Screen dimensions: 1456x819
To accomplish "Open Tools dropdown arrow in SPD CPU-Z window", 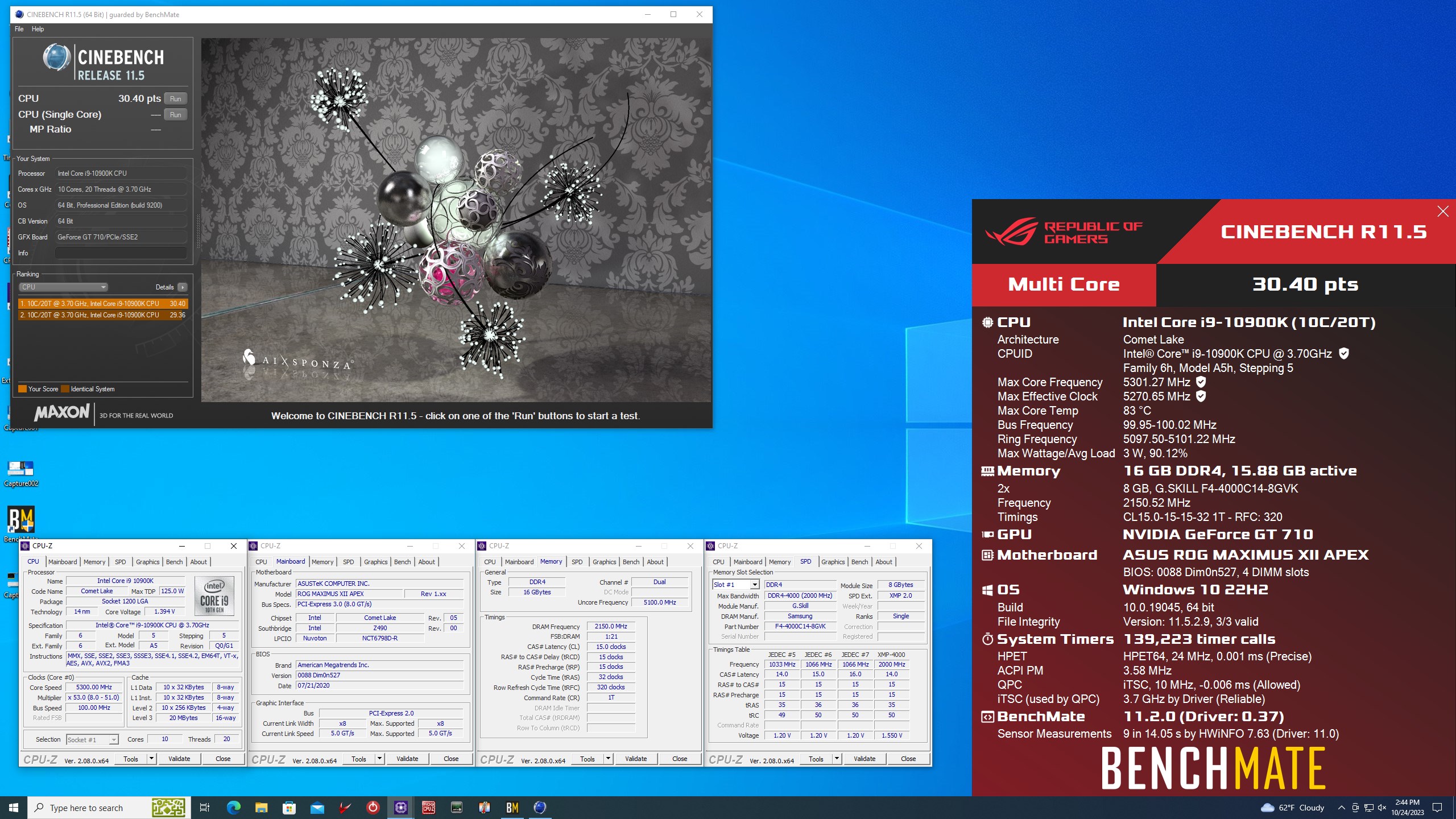I will (837, 759).
